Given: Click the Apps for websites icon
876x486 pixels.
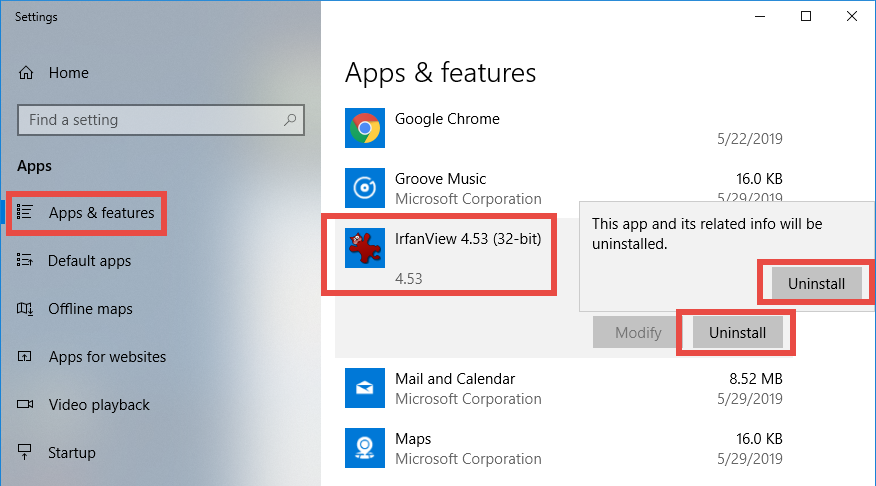Looking at the screenshot, I should 25,356.
